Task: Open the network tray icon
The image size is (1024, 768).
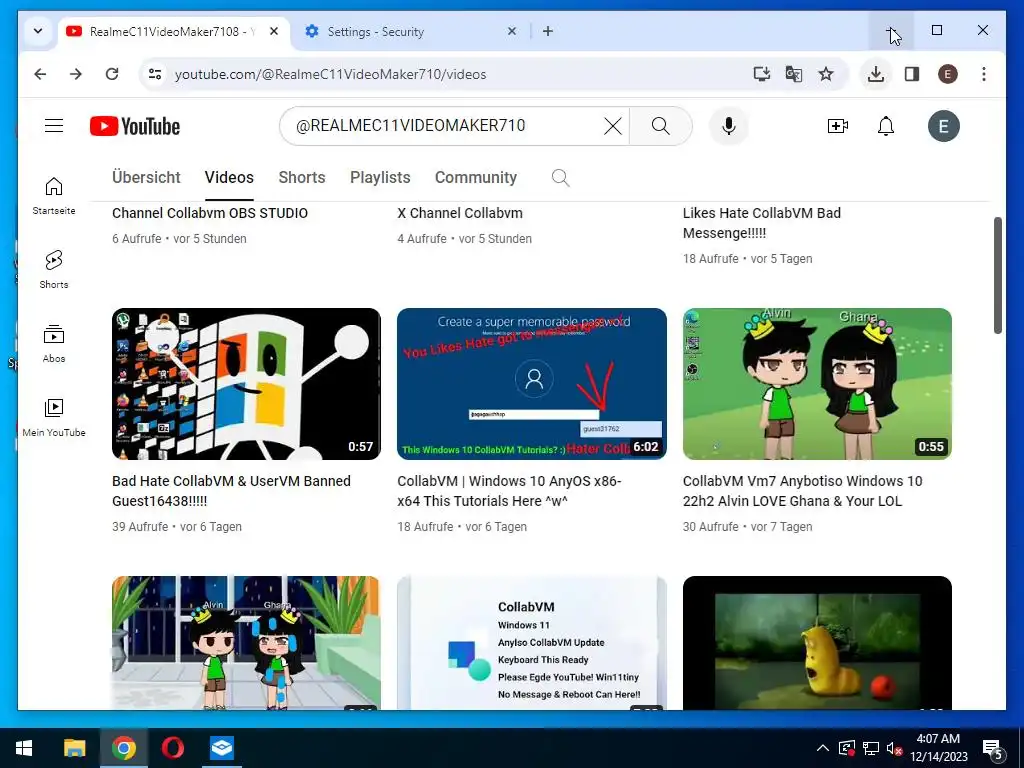Action: [871, 748]
